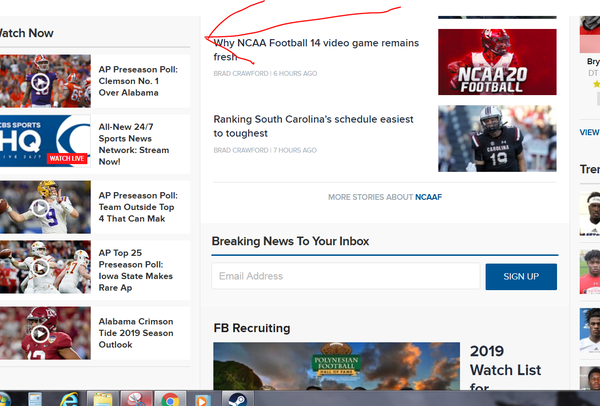Open Internet Explorer from the taskbar
This screenshot has height=406, width=600.
coord(69,399)
